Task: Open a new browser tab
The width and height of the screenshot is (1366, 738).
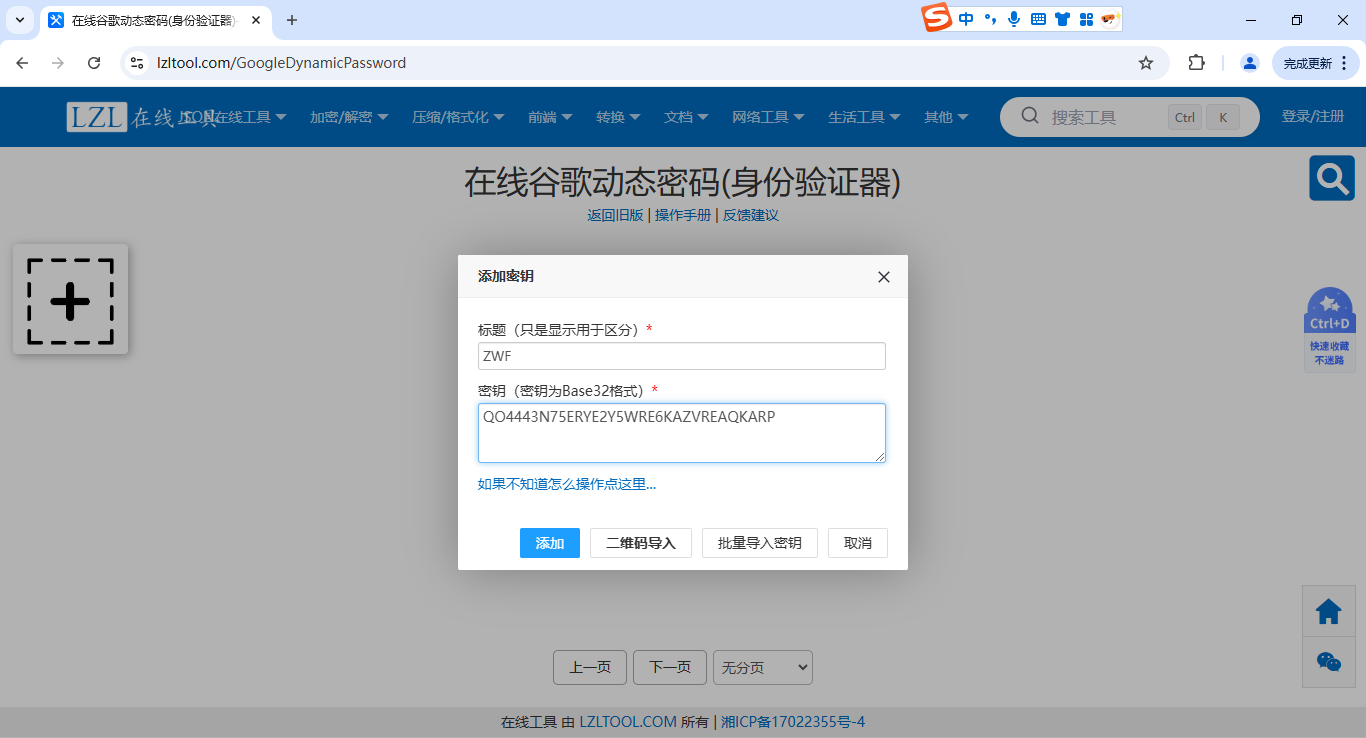Action: click(292, 20)
